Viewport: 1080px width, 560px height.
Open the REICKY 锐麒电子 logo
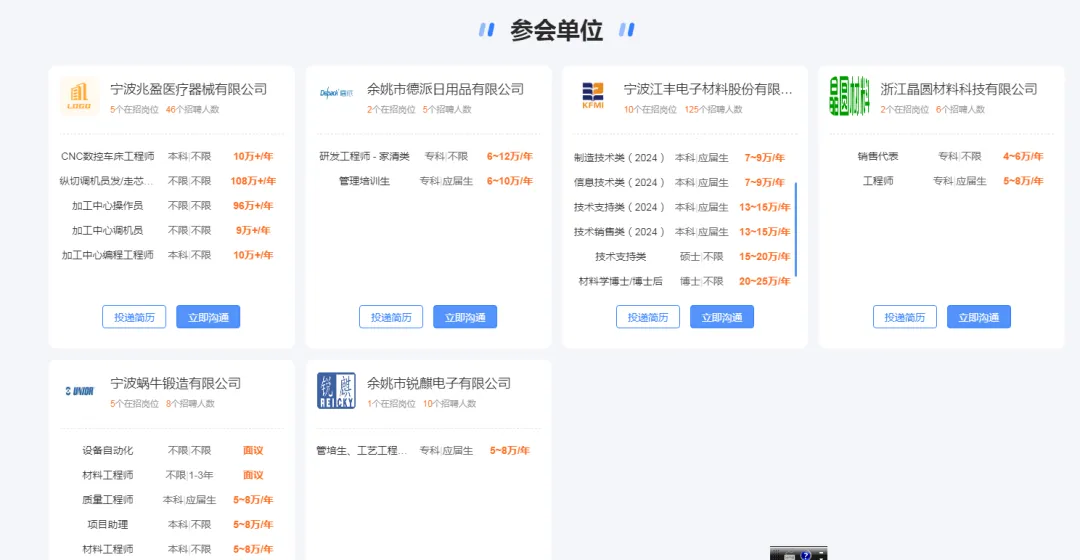pos(336,391)
